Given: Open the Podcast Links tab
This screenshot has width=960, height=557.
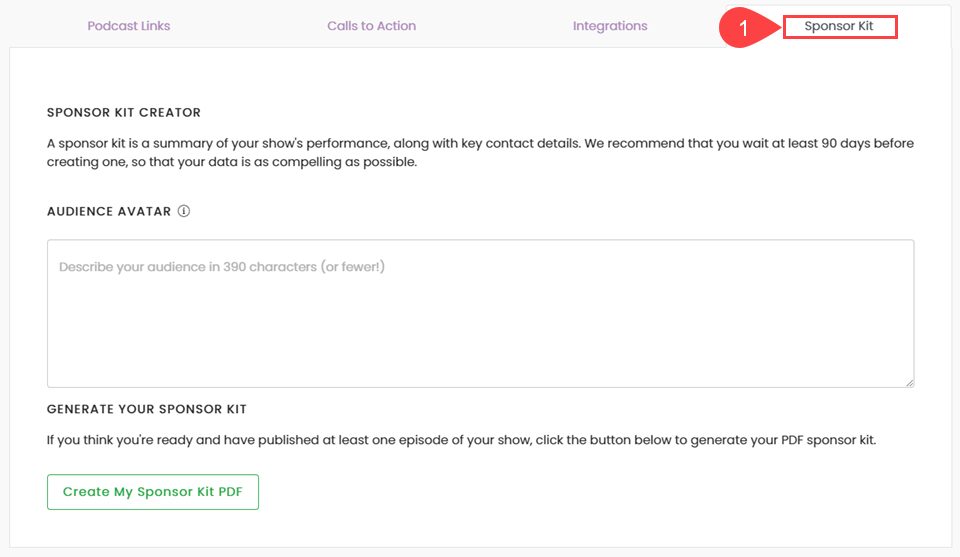Looking at the screenshot, I should click(x=129, y=26).
